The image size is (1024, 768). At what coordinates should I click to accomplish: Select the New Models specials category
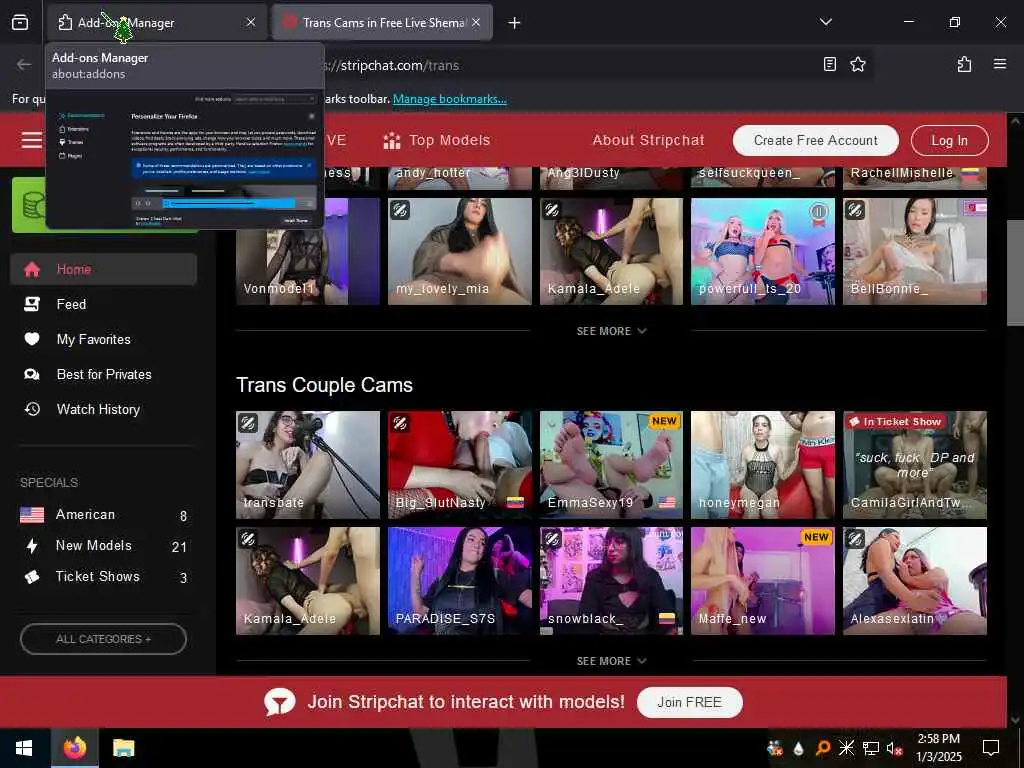[103, 546]
